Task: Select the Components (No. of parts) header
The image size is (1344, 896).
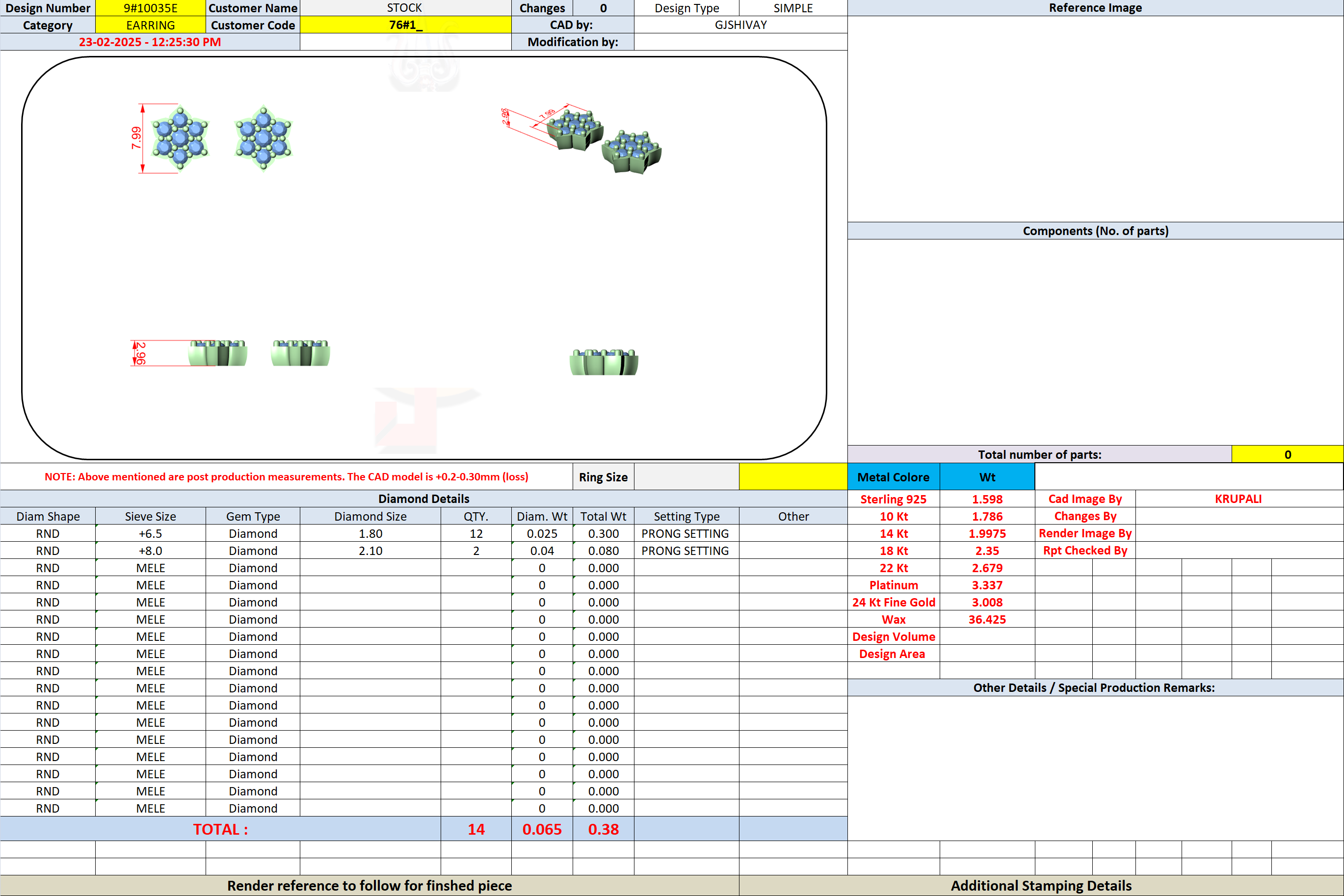Action: 1095,231
